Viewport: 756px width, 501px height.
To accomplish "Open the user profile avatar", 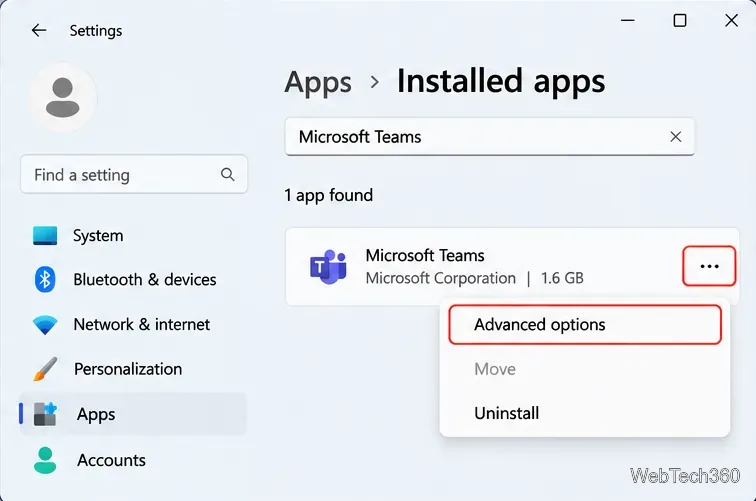I will pyautogui.click(x=63, y=98).
